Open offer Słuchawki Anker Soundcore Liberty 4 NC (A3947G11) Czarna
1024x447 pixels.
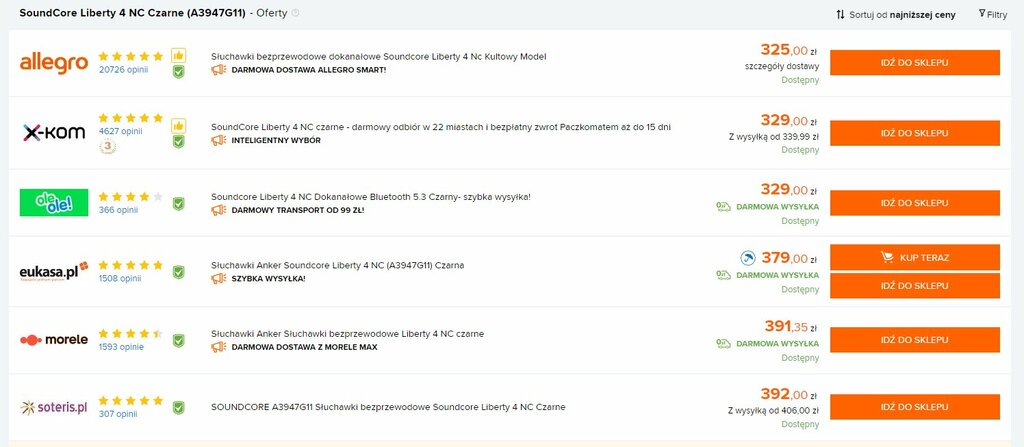pyautogui.click(x=338, y=265)
